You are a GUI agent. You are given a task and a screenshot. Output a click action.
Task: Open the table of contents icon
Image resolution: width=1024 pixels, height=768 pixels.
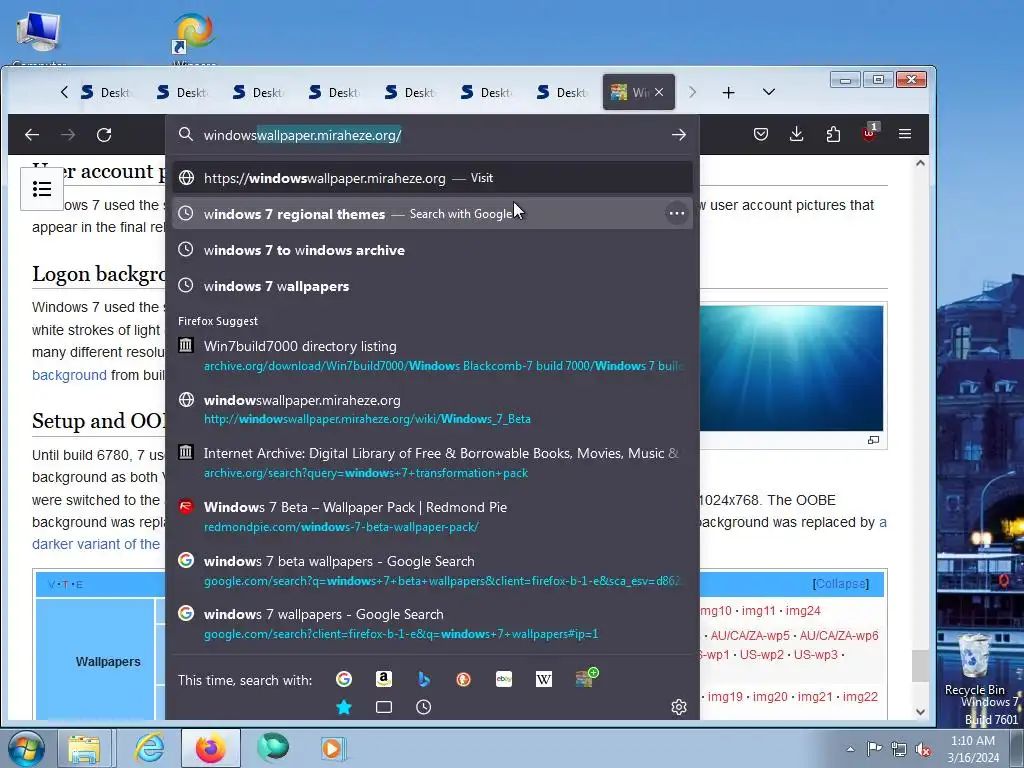point(42,189)
